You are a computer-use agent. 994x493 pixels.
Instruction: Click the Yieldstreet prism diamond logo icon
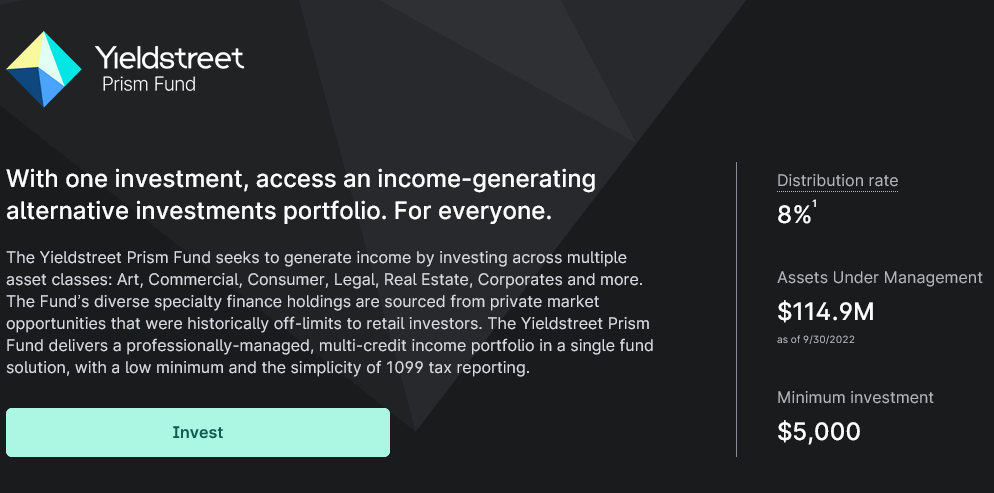click(44, 69)
